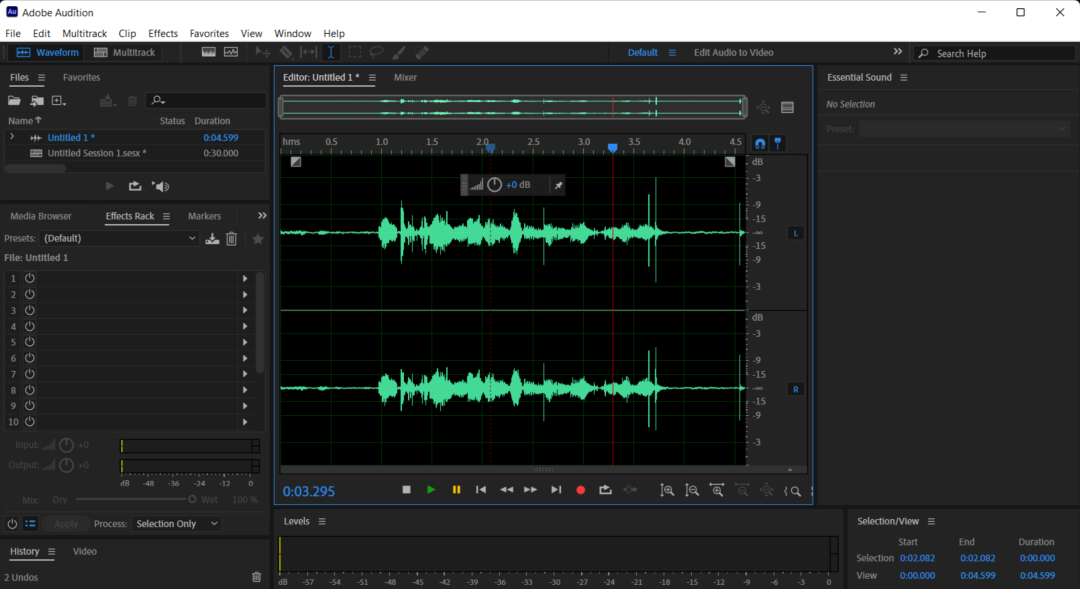This screenshot has width=1080, height=589.
Task: Toggle main Effects Rack power button
Action: 12,524
